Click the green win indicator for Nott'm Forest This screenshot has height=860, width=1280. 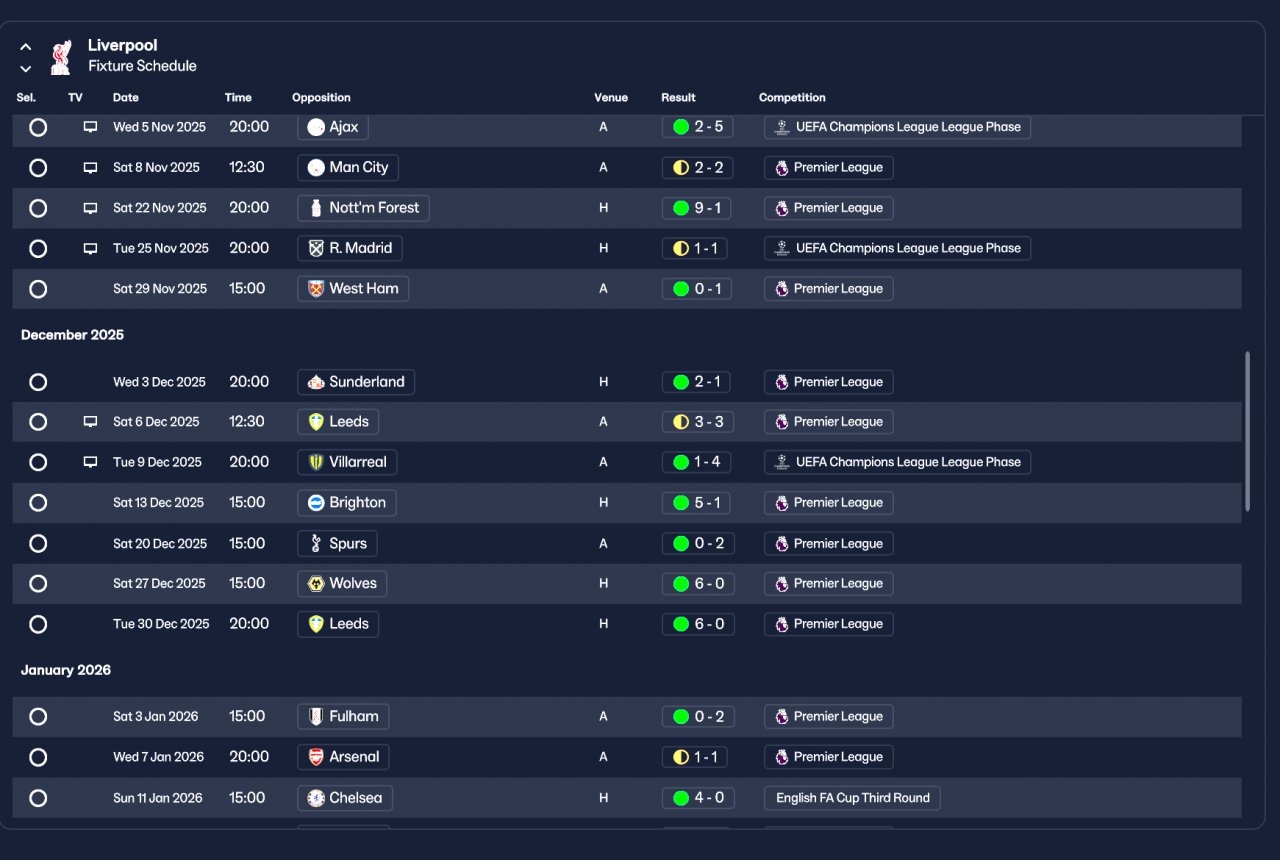point(681,208)
